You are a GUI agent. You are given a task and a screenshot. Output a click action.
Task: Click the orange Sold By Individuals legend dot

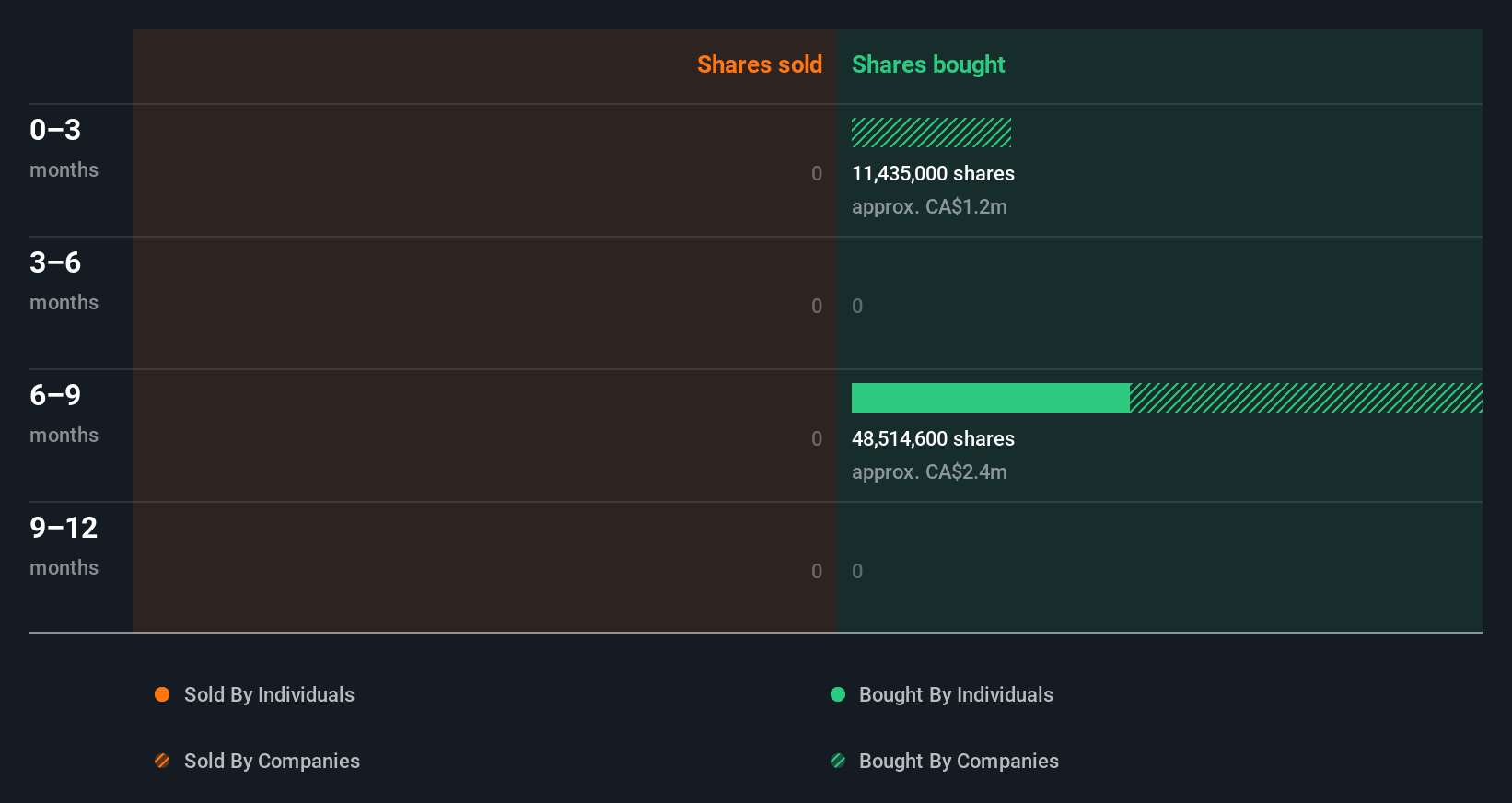[x=162, y=694]
